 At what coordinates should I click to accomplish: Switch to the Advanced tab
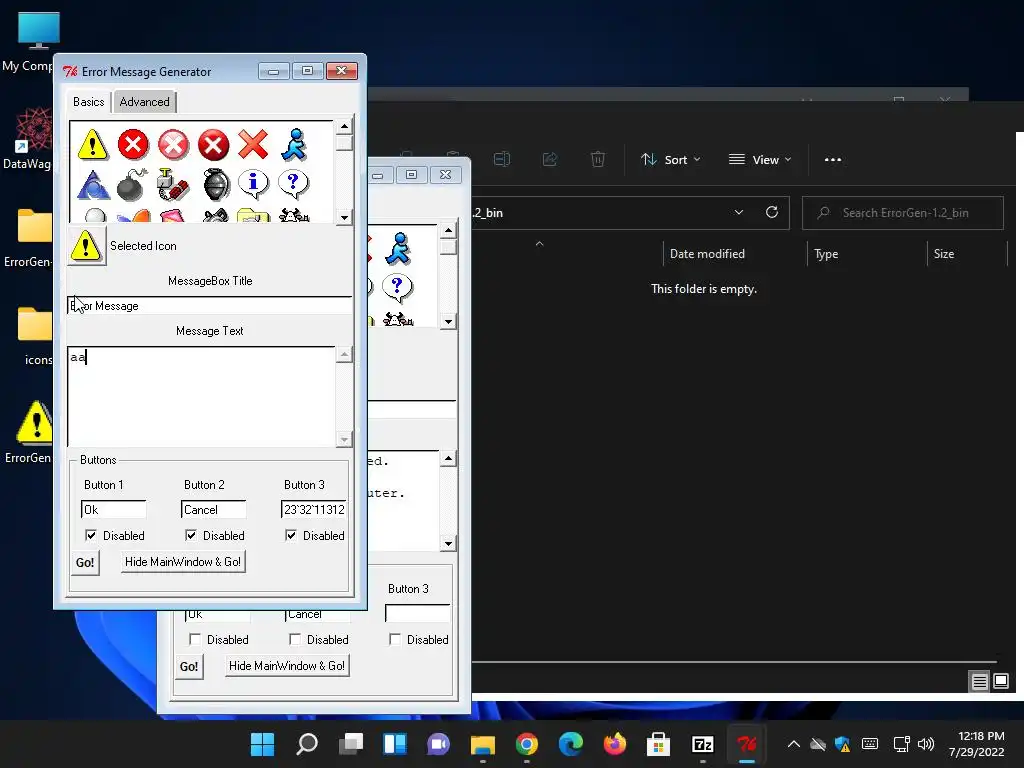pyautogui.click(x=144, y=102)
